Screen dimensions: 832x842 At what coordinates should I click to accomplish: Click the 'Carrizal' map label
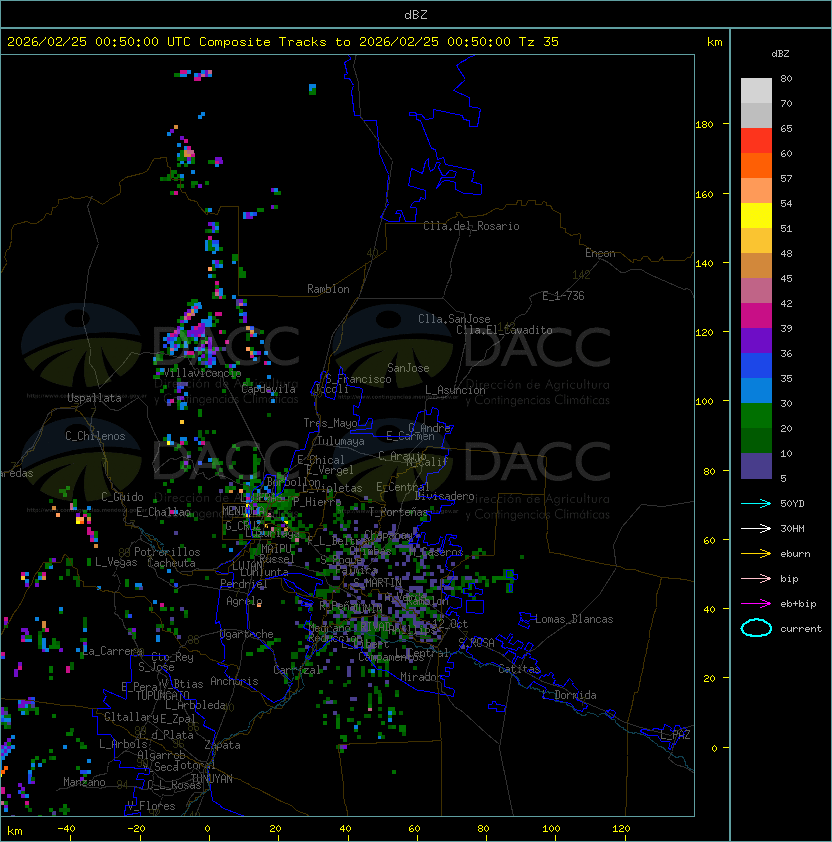(x=297, y=670)
